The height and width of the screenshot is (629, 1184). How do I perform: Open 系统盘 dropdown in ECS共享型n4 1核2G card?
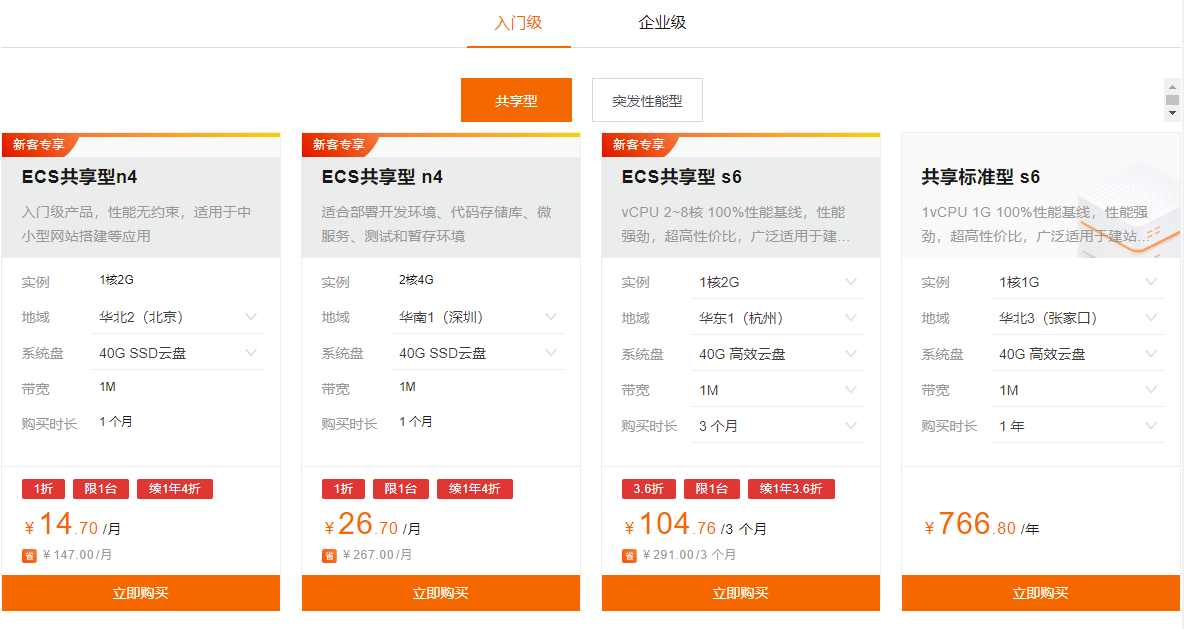tap(178, 353)
